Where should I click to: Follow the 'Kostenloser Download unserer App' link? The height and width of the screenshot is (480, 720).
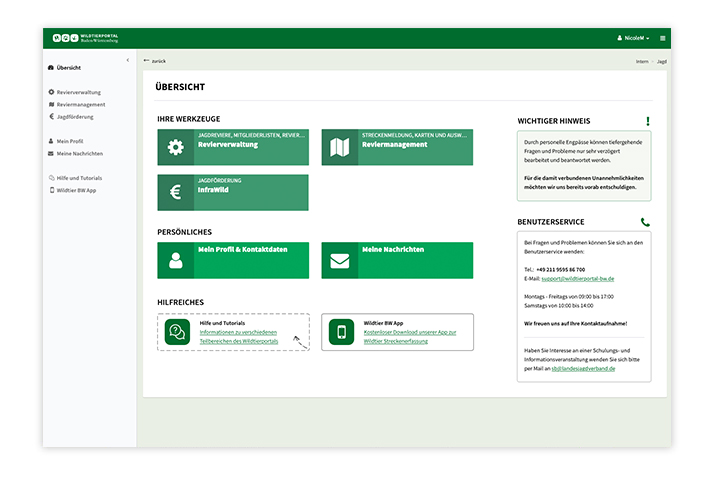[x=410, y=337]
